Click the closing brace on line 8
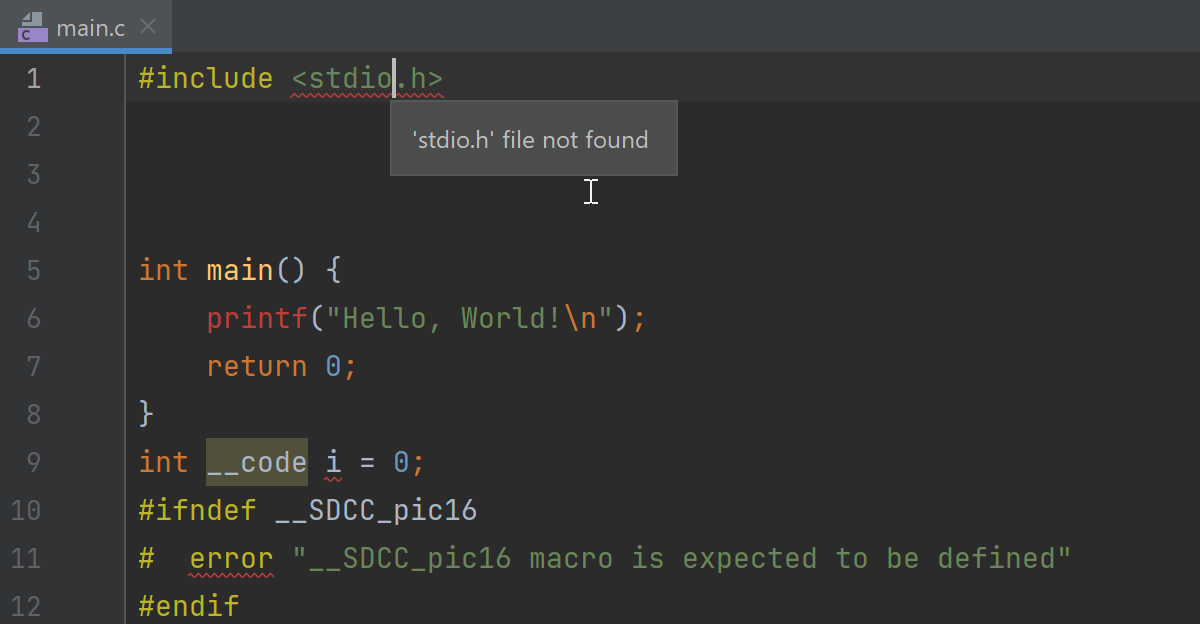The image size is (1200, 624). (144, 413)
